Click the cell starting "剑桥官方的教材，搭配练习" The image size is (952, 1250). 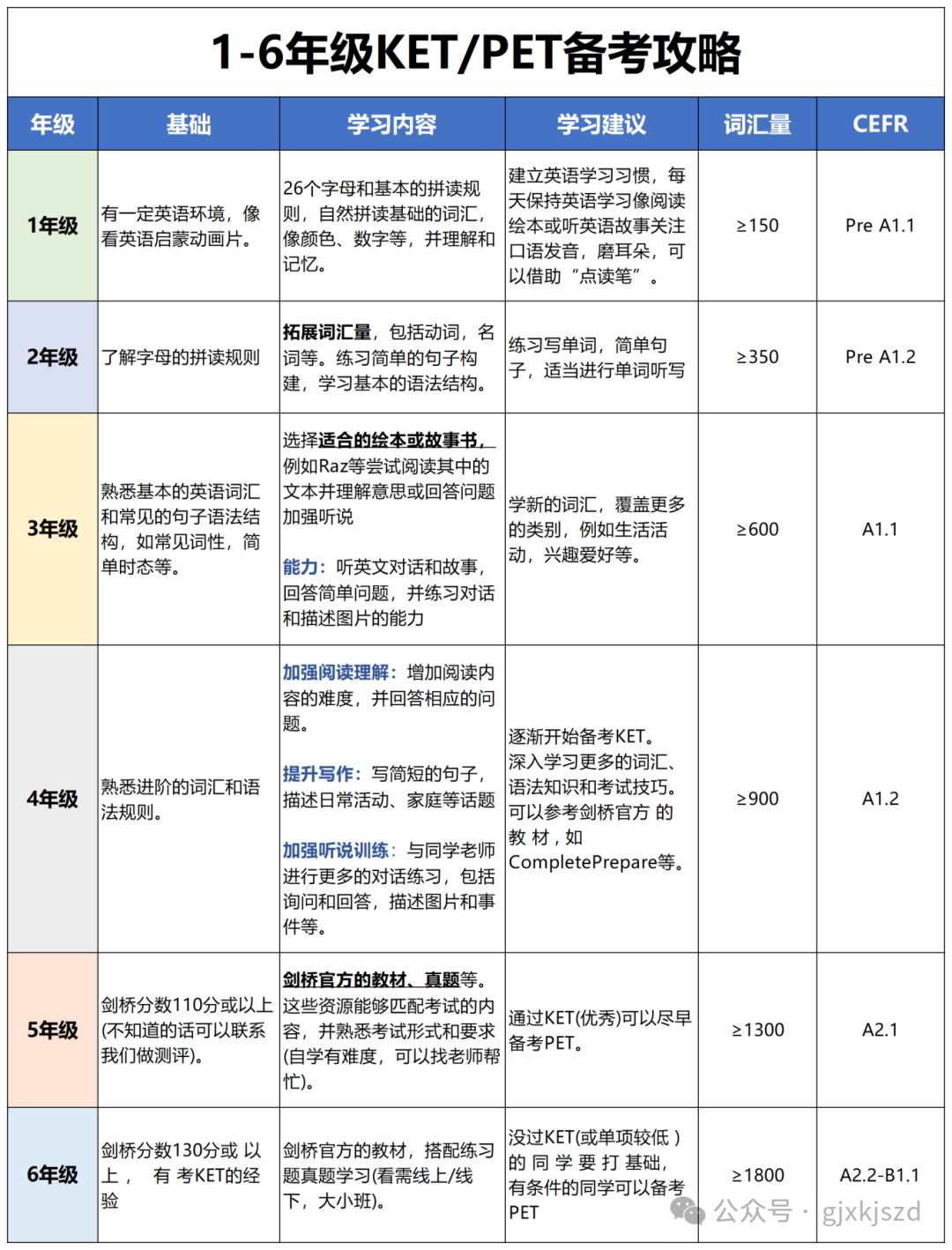click(x=392, y=1174)
